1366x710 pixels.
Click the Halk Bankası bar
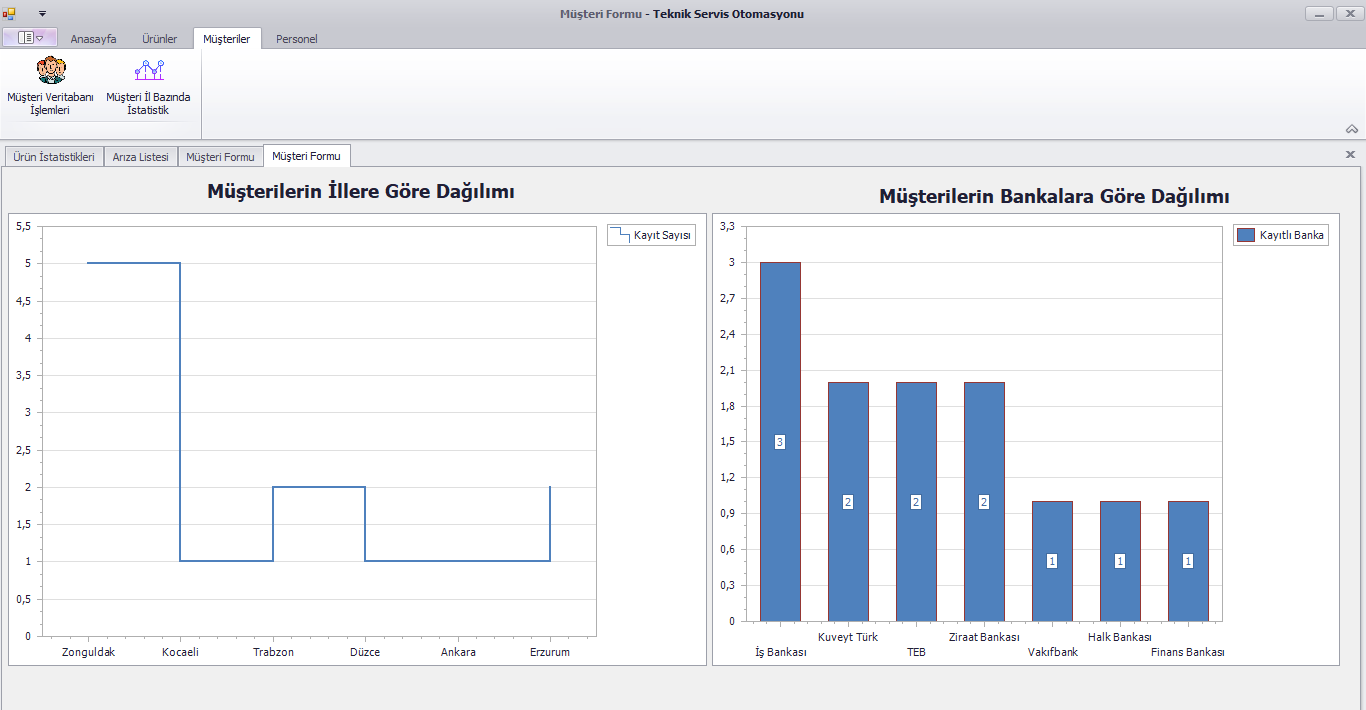click(1120, 561)
